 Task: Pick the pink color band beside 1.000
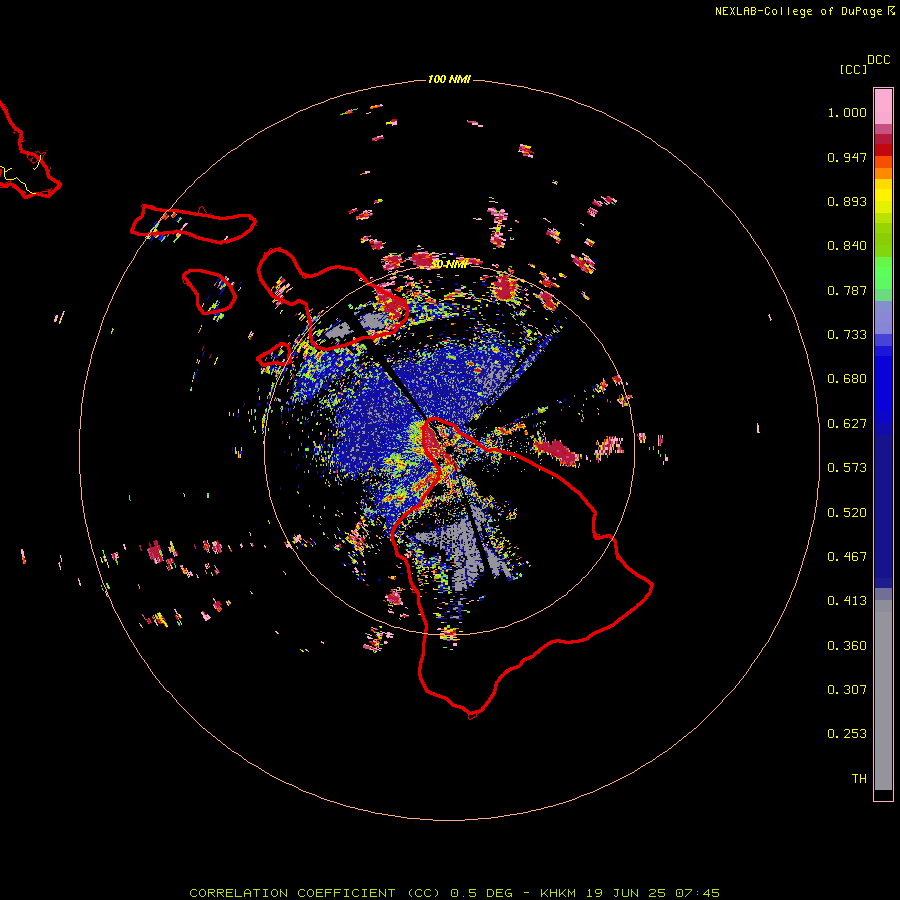[883, 107]
